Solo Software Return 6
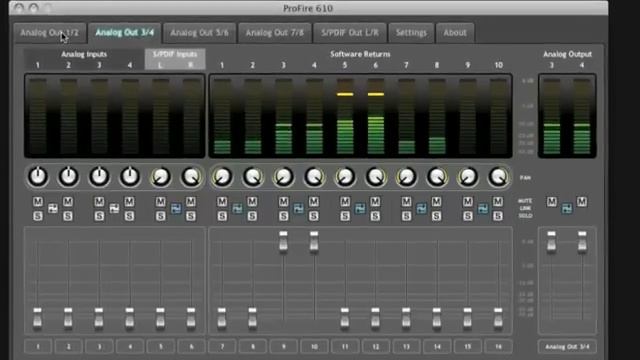 [x=376, y=216]
